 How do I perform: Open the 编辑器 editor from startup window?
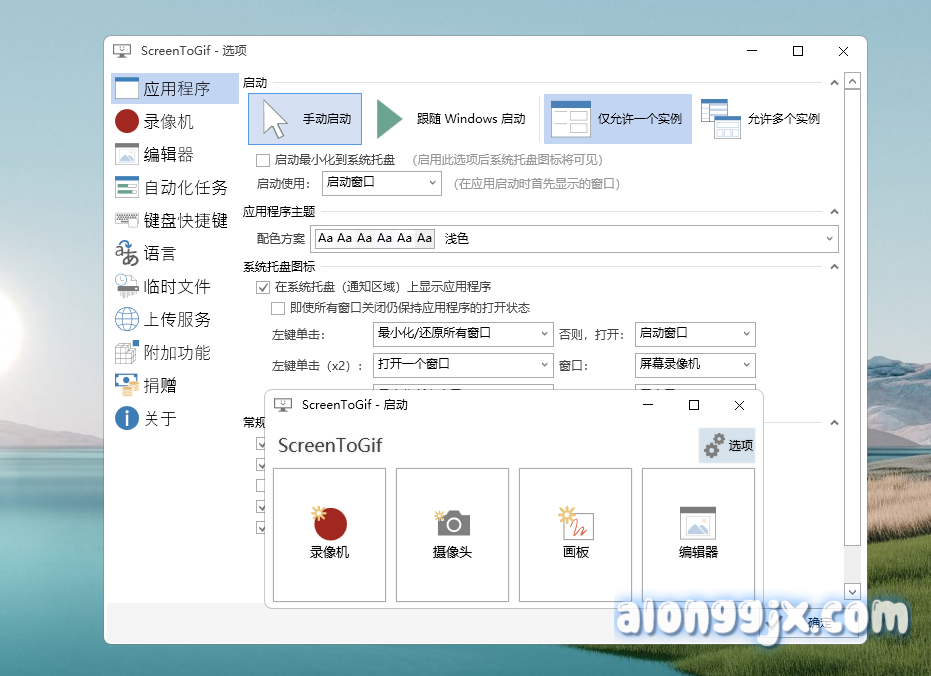(x=698, y=524)
